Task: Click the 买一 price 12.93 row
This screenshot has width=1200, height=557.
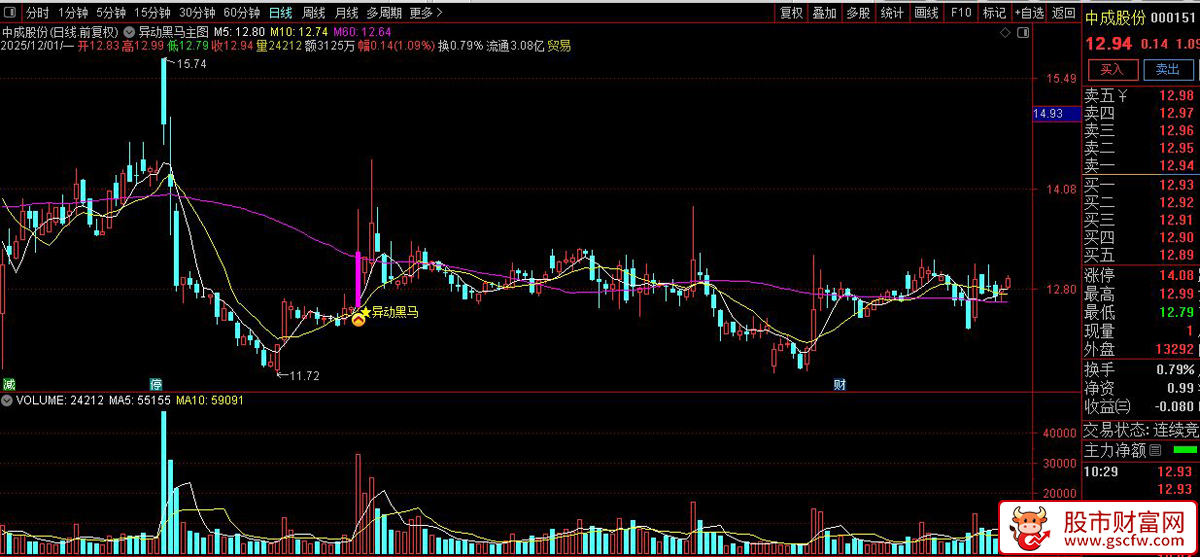Action: coord(1141,185)
